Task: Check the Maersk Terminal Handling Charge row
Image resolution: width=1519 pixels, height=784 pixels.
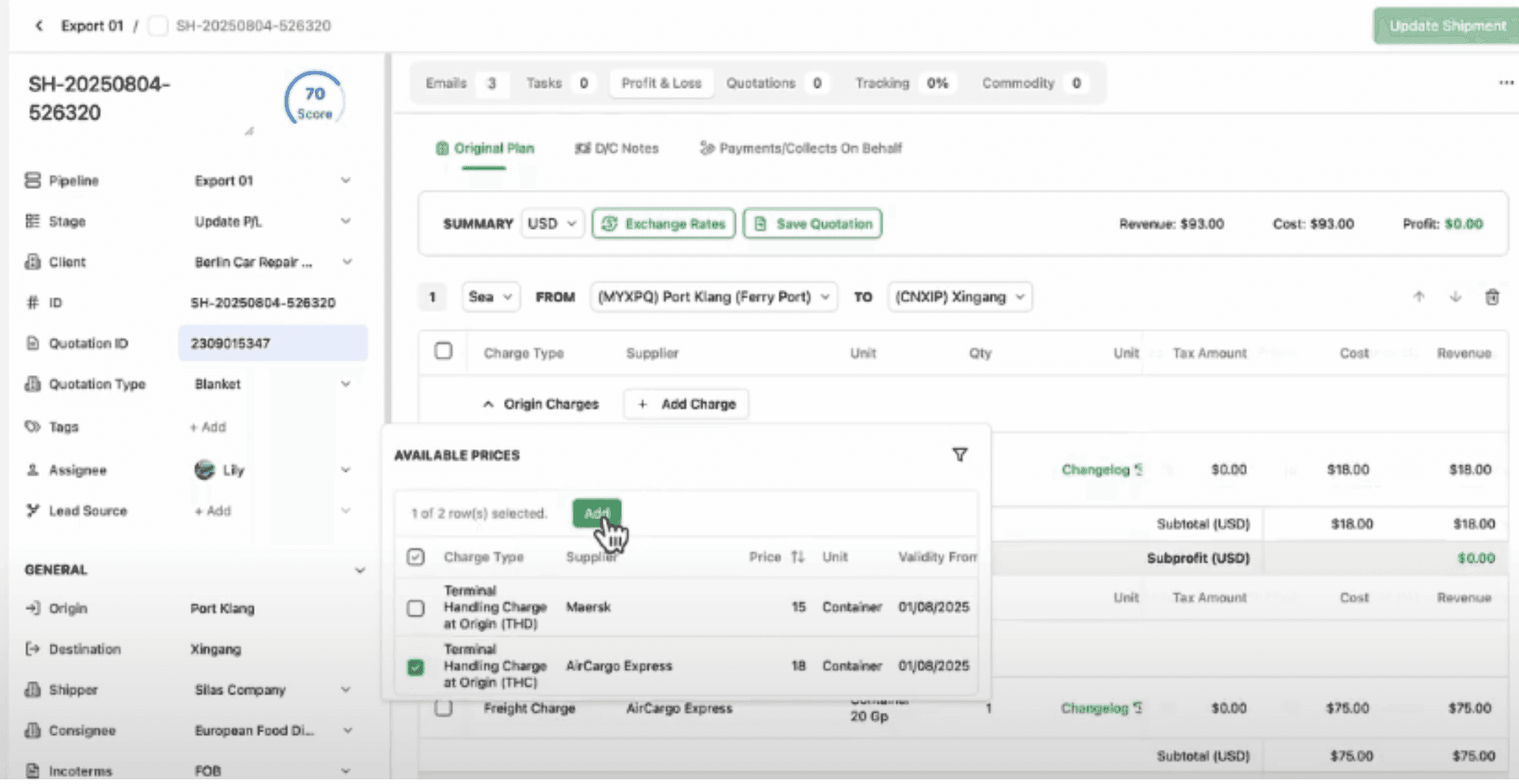Action: tap(415, 608)
